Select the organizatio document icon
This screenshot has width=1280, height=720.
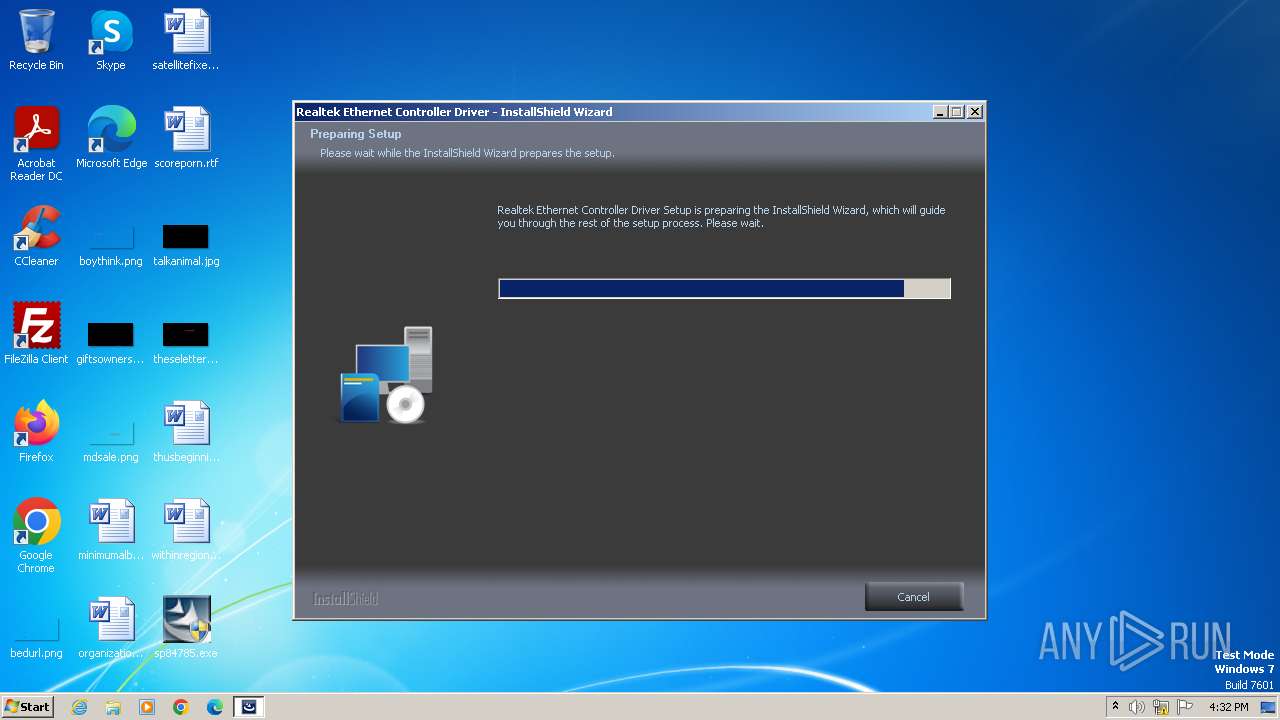pyautogui.click(x=111, y=628)
